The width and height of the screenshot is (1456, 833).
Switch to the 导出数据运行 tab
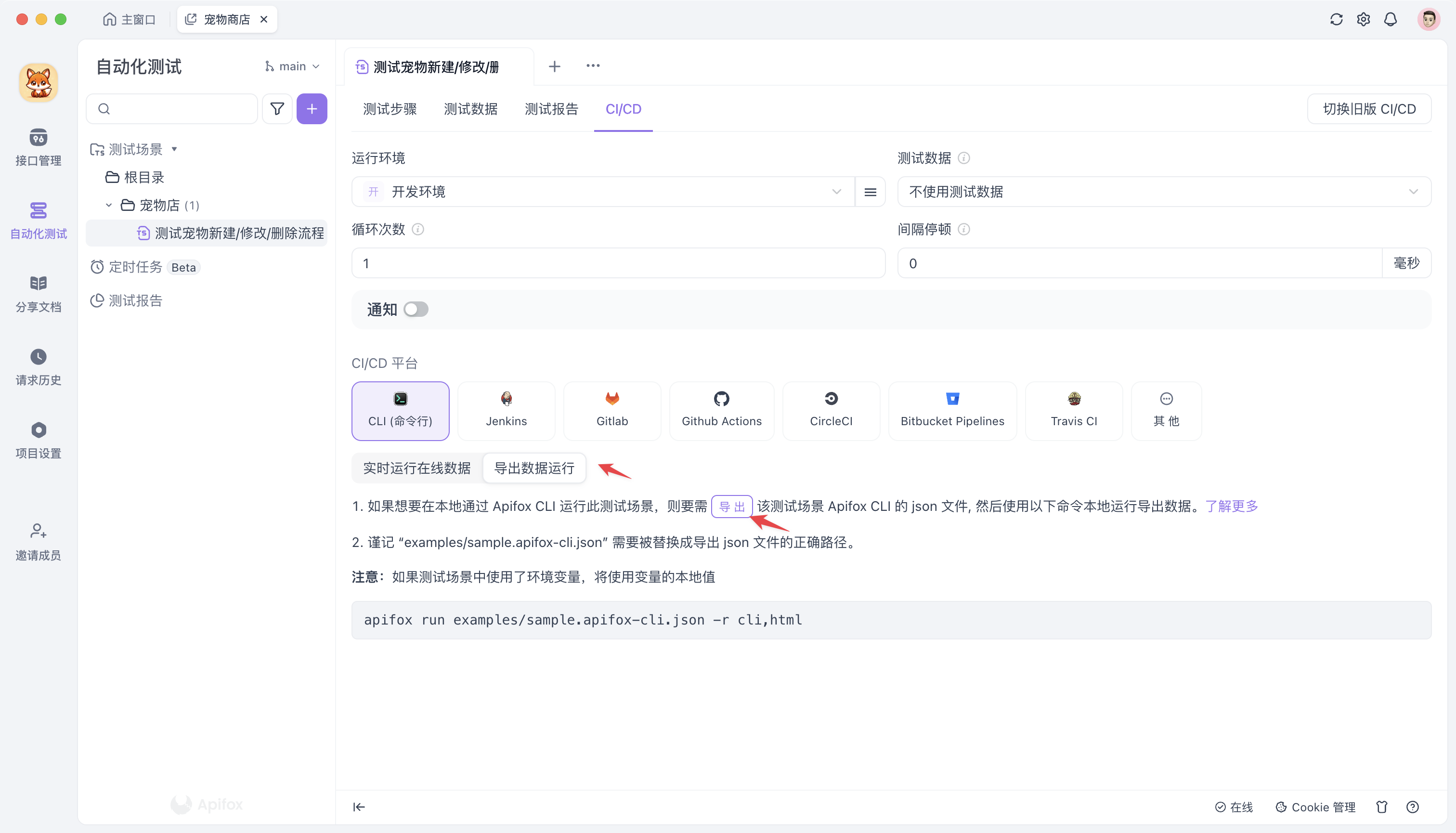pyautogui.click(x=534, y=468)
